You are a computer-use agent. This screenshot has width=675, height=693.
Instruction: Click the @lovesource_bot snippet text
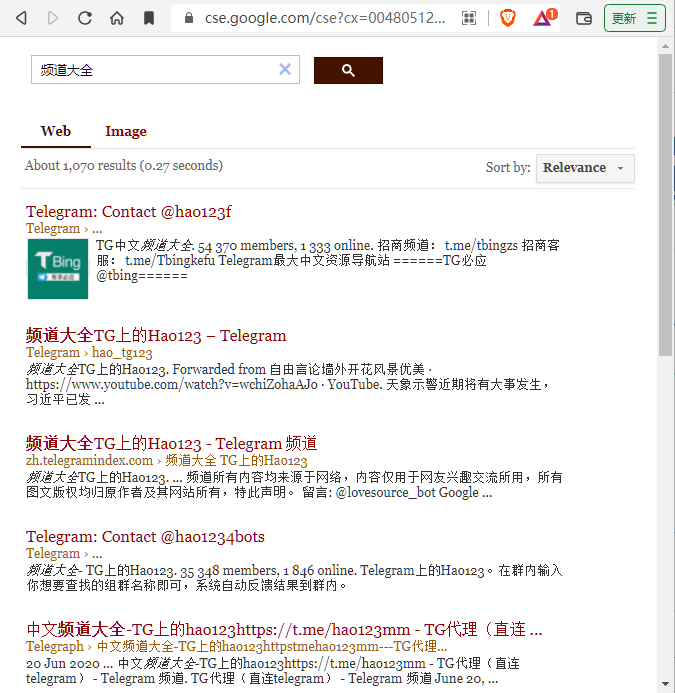(x=385, y=492)
